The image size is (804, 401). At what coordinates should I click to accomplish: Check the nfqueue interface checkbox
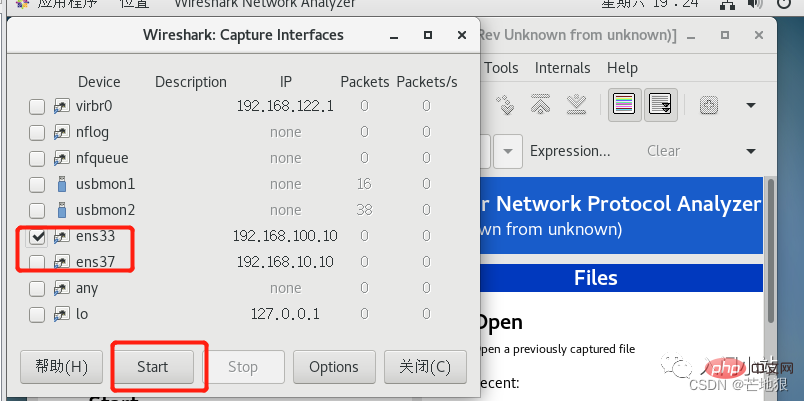click(37, 159)
